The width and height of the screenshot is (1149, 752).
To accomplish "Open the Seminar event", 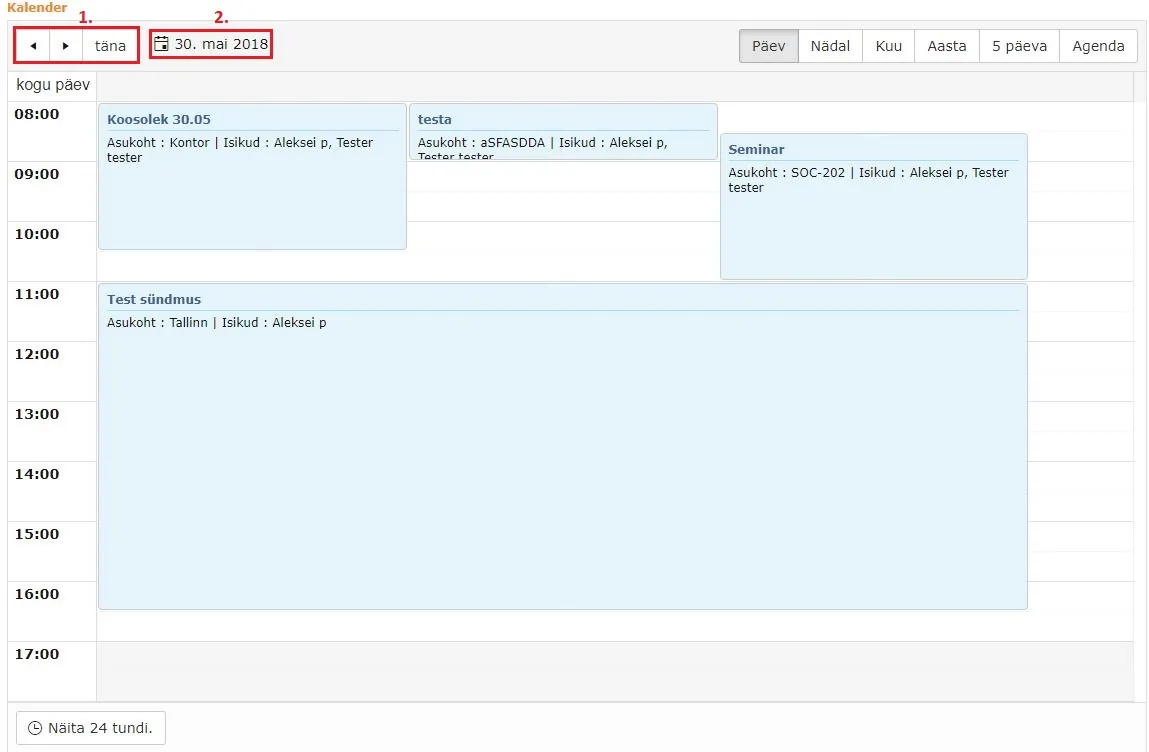I will (873, 206).
